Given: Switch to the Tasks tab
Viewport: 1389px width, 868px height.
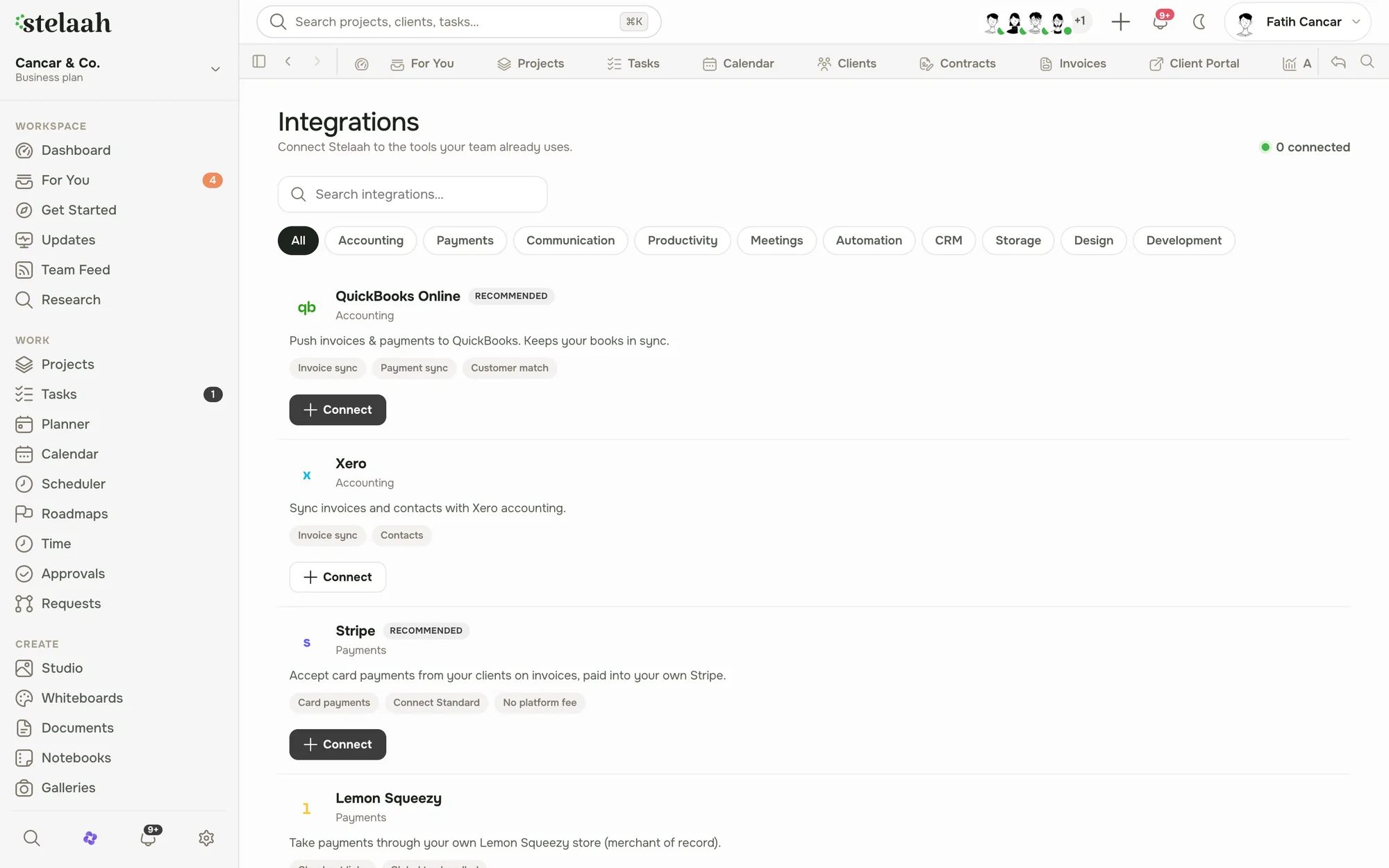Looking at the screenshot, I should pyautogui.click(x=633, y=63).
